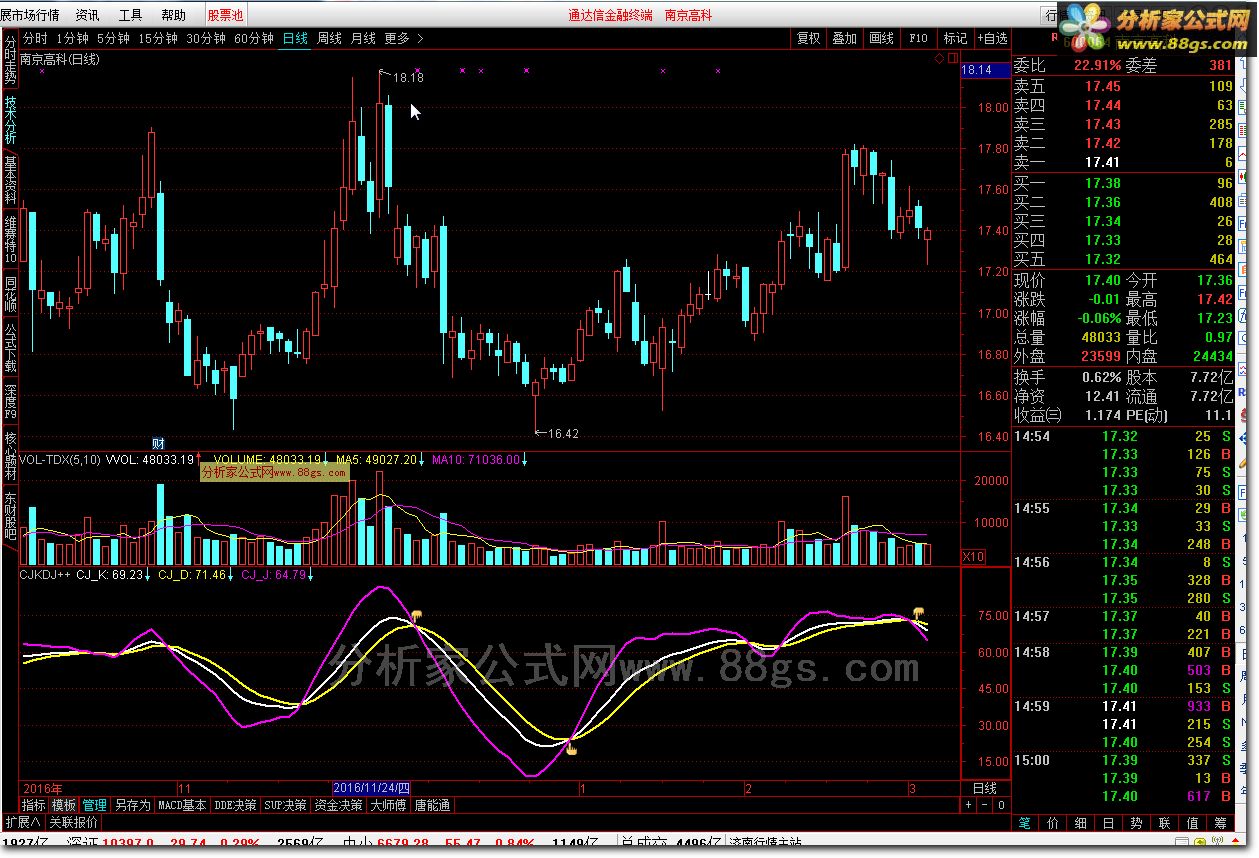This screenshot has width=1259, height=858.
Task: Select the 筹 chip distribution tab
Action: [x=1221, y=824]
